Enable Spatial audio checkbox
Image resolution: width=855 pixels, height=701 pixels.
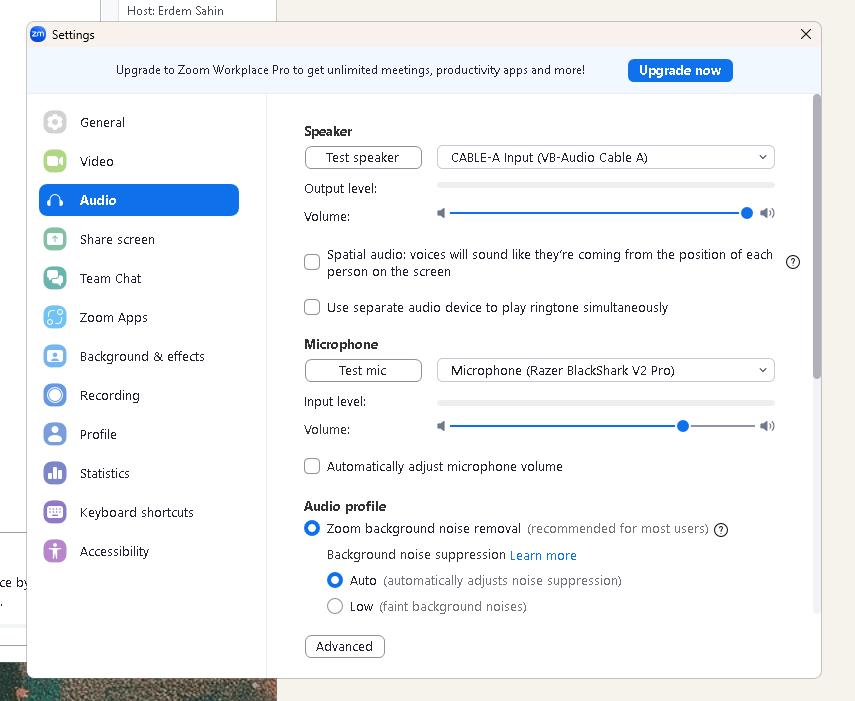312,262
